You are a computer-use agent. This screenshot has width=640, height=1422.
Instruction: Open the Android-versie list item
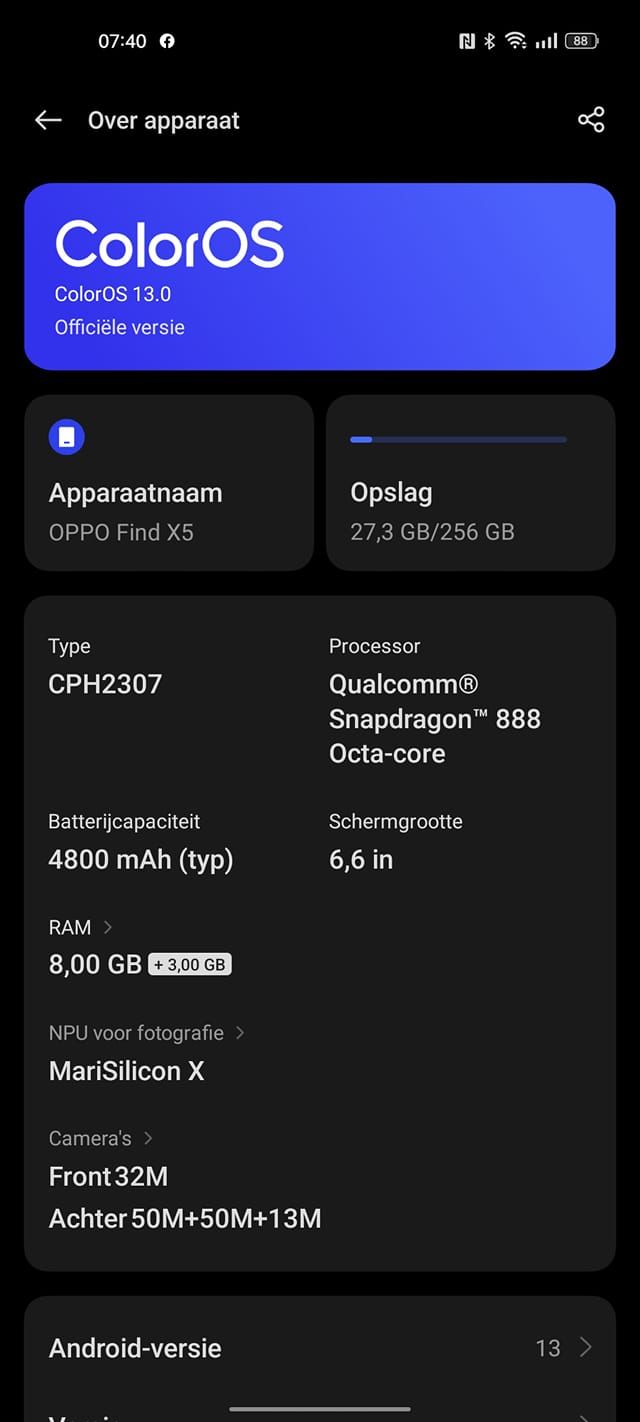(320, 1348)
